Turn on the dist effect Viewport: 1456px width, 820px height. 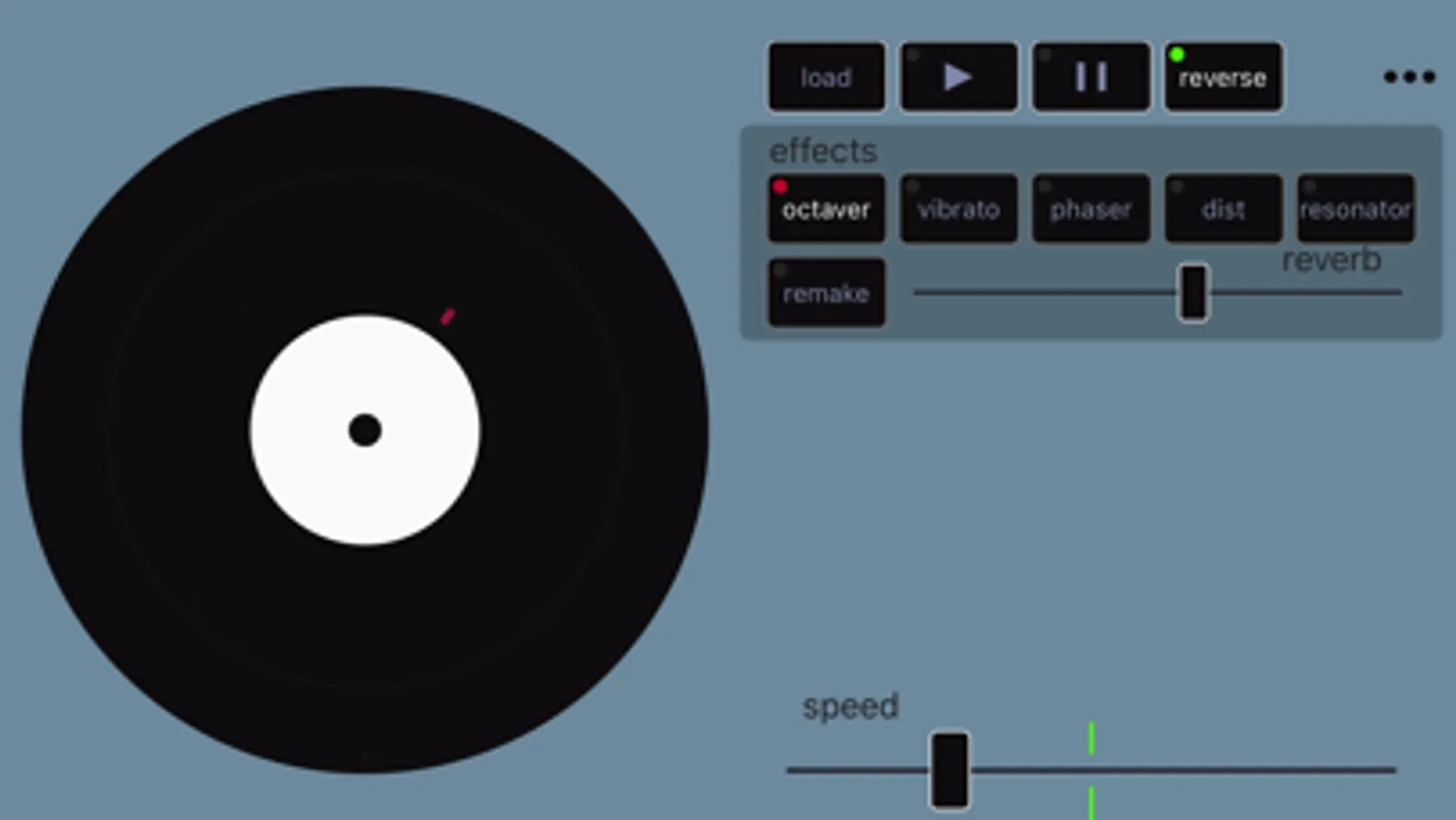click(1223, 209)
